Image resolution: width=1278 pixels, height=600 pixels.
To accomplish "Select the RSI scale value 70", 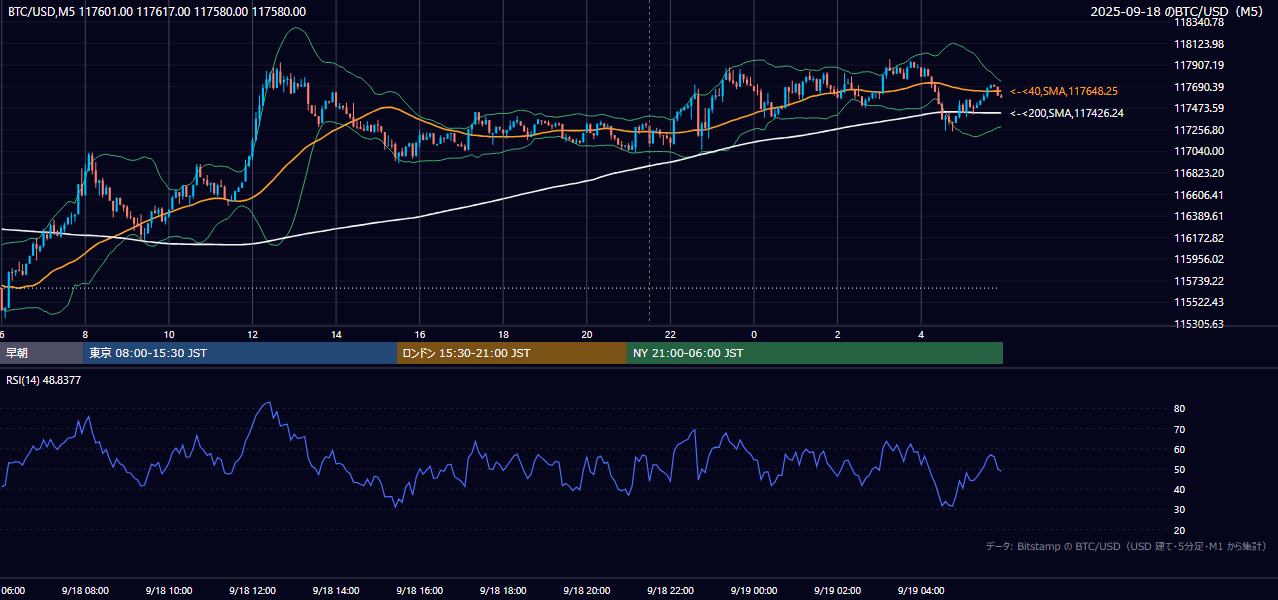I will pos(1180,429).
